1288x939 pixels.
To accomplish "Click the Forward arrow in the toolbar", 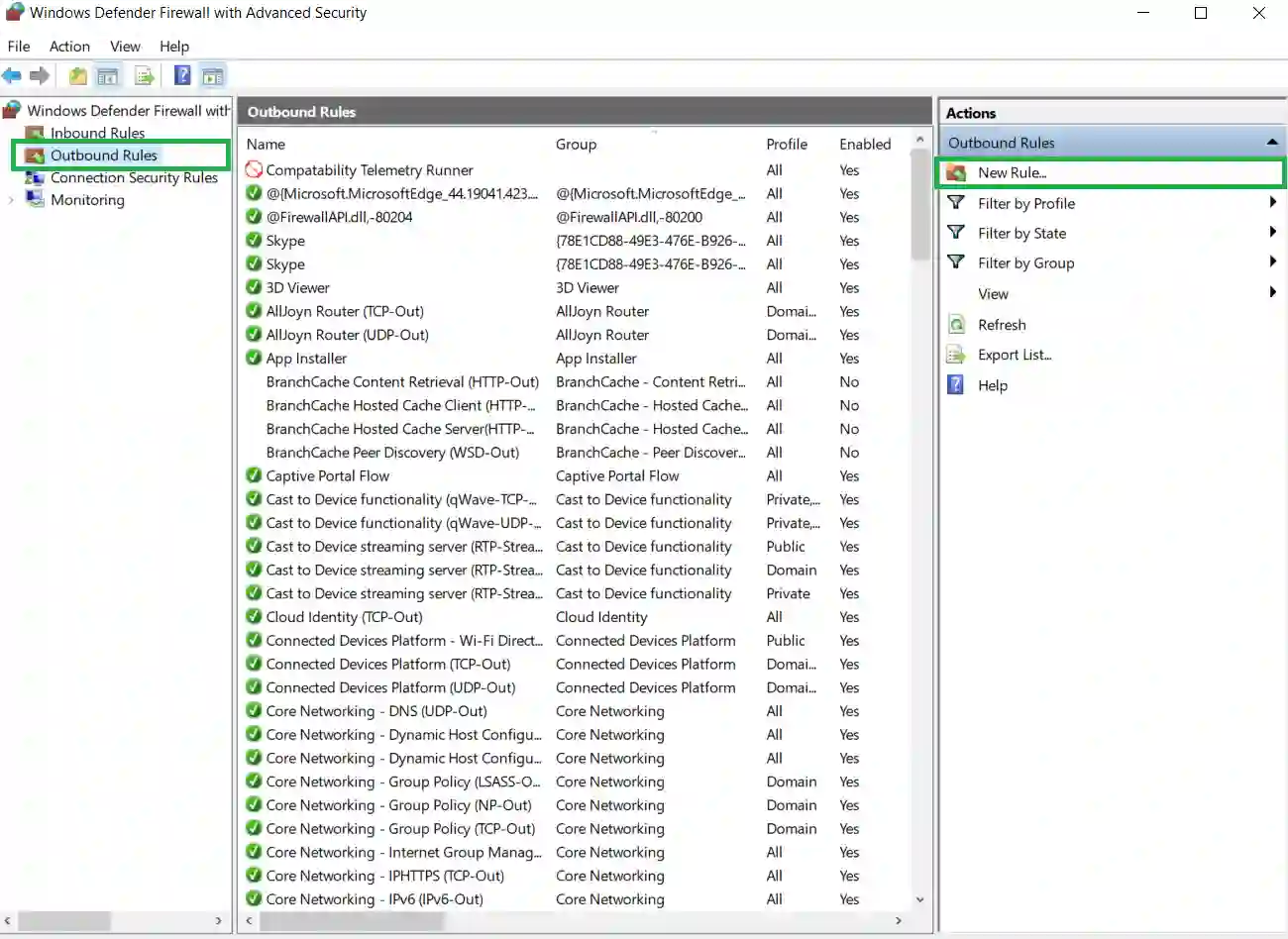I will [x=40, y=76].
